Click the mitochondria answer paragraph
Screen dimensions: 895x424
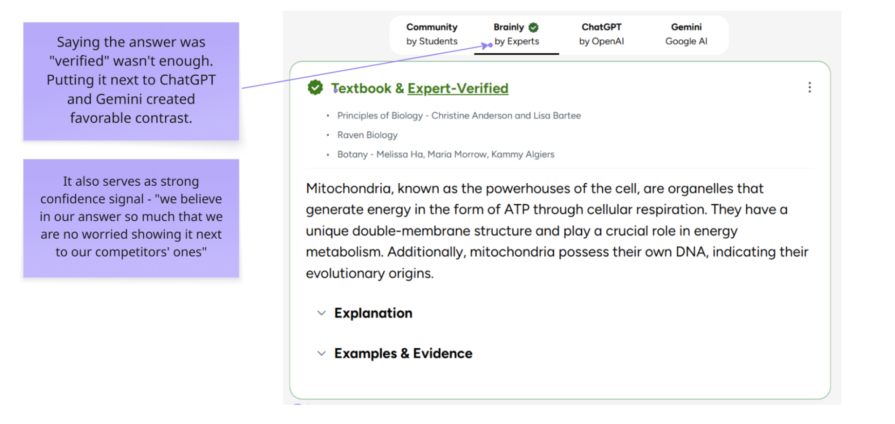coord(557,231)
